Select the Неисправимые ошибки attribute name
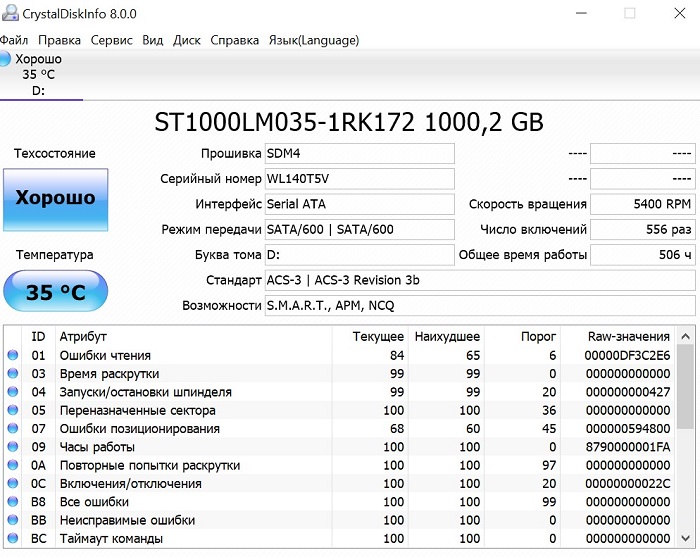This screenshot has height=557, width=700. point(127,520)
